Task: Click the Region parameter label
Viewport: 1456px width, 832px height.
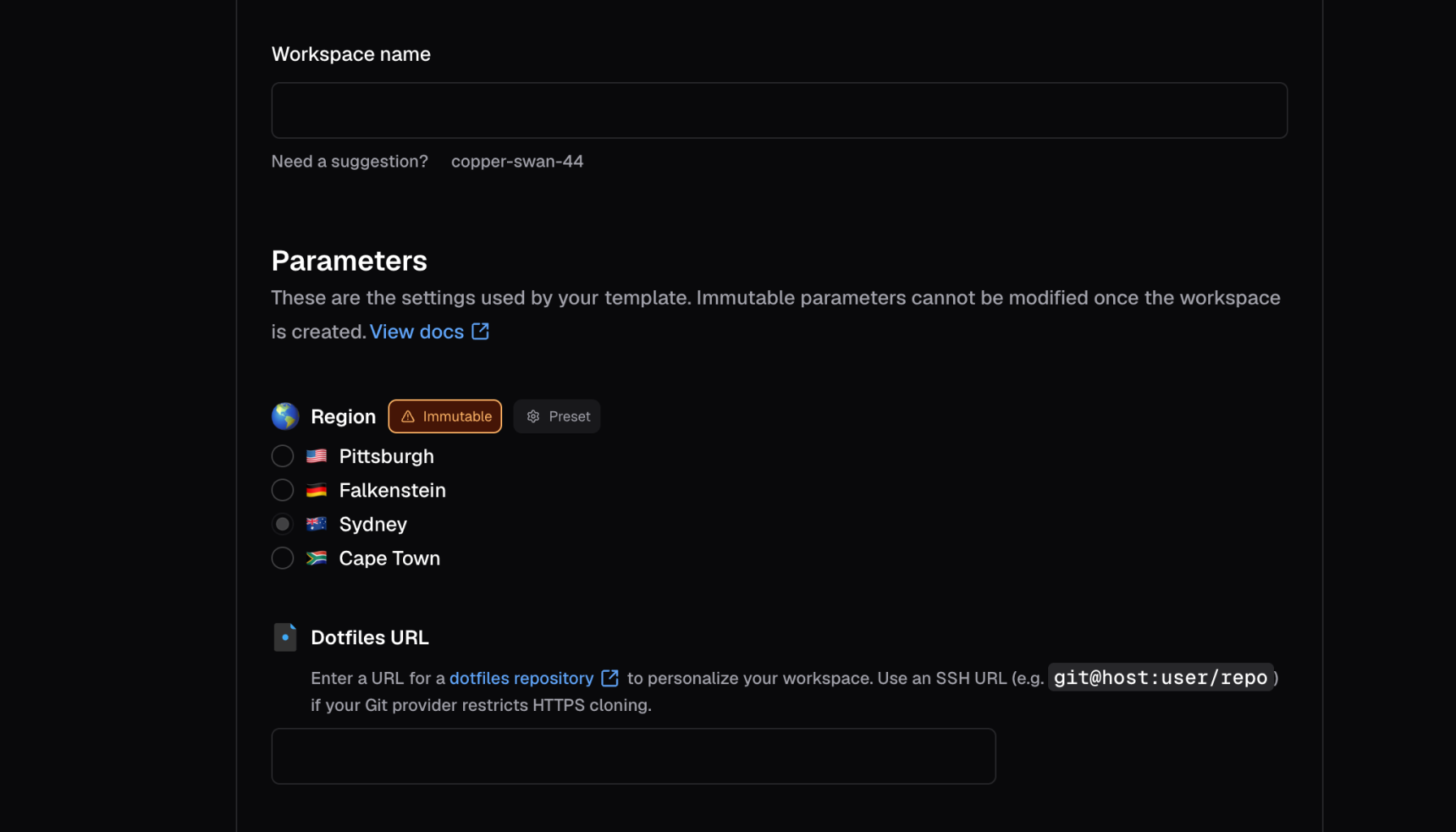Action: pos(344,417)
